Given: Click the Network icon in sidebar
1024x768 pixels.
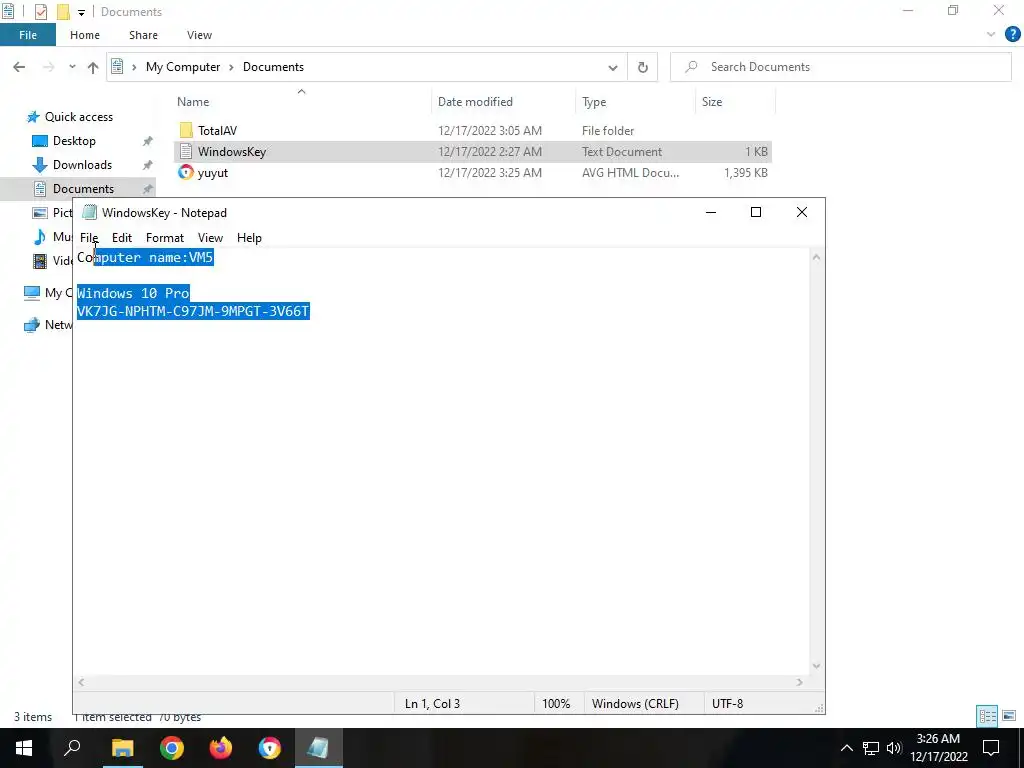Looking at the screenshot, I should (32, 325).
